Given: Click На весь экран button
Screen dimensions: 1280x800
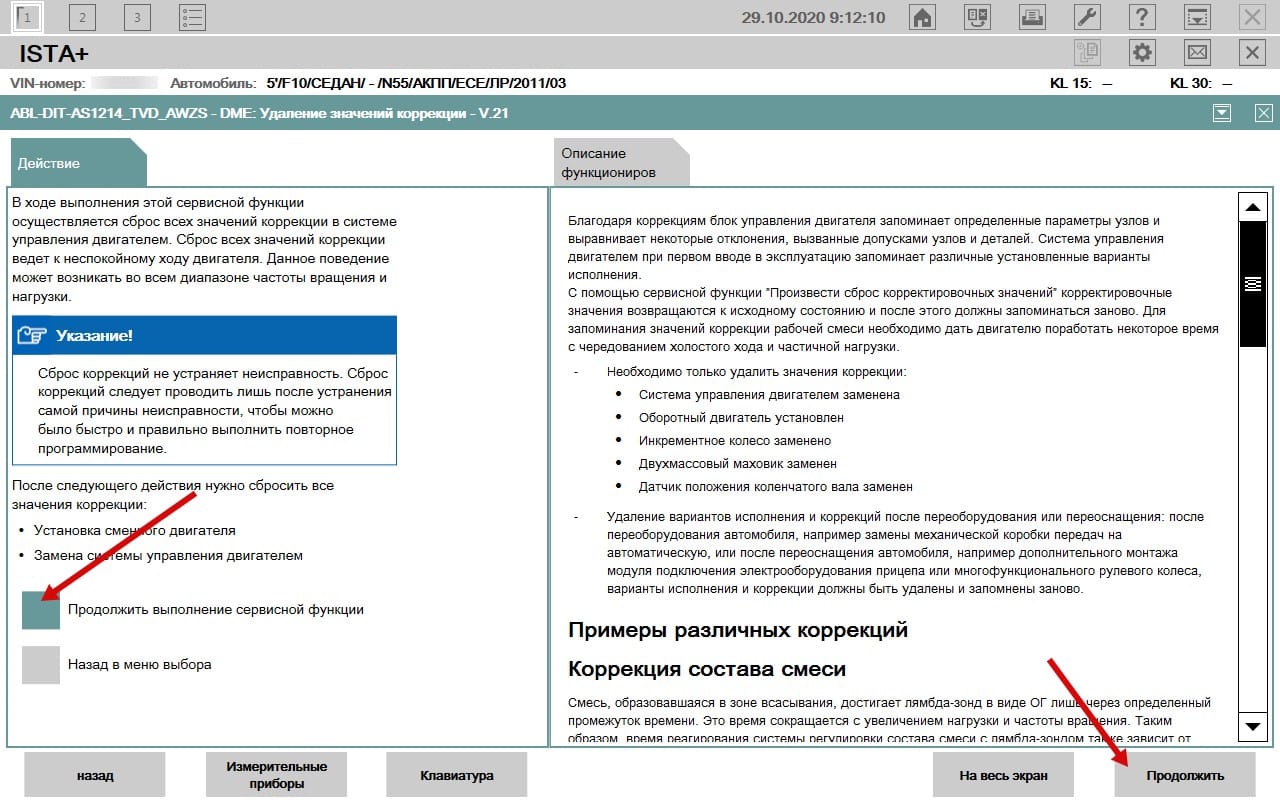Looking at the screenshot, I should click(x=1003, y=775).
